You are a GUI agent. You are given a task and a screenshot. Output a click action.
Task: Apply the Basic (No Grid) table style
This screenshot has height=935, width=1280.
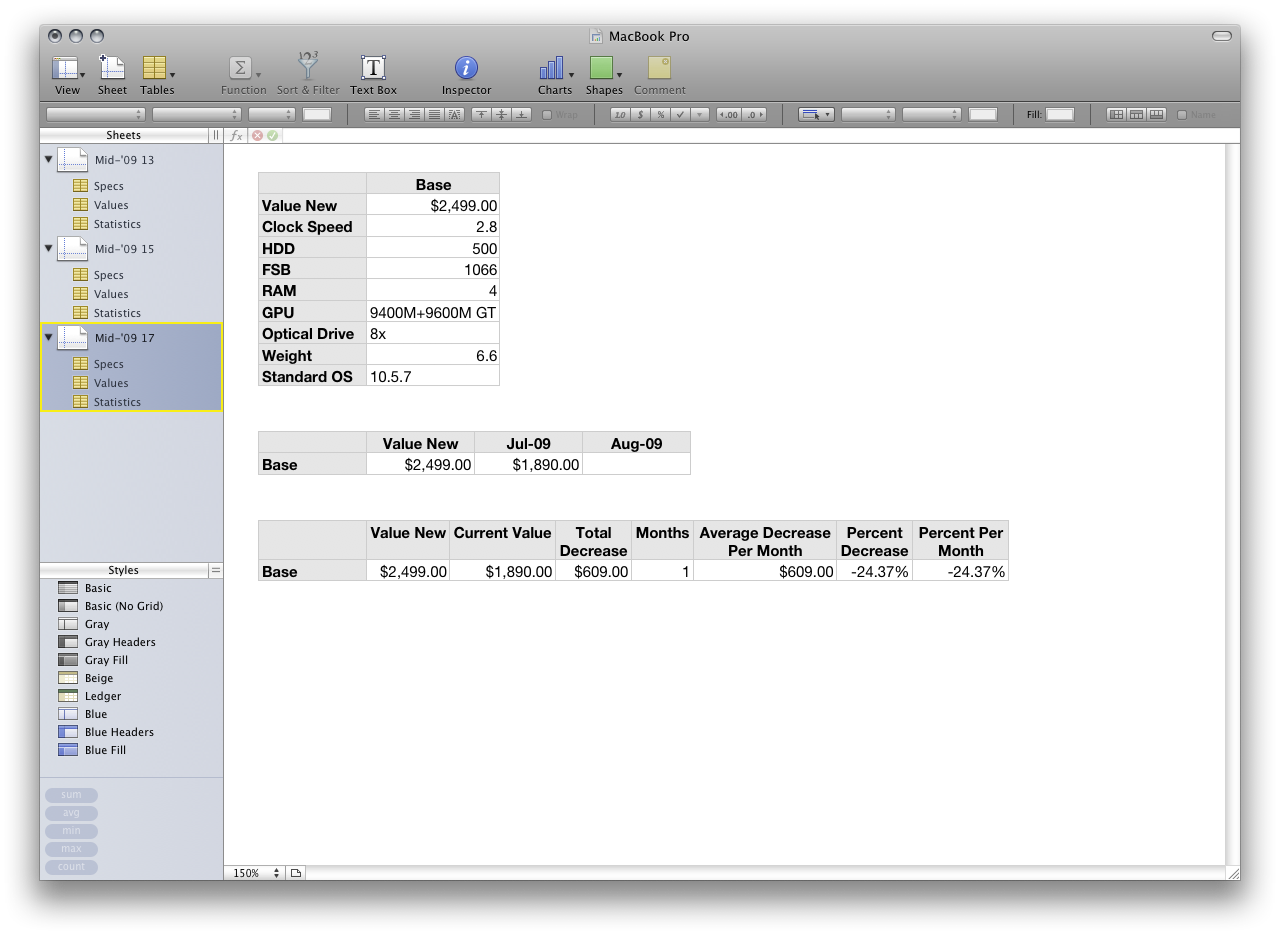click(124, 606)
